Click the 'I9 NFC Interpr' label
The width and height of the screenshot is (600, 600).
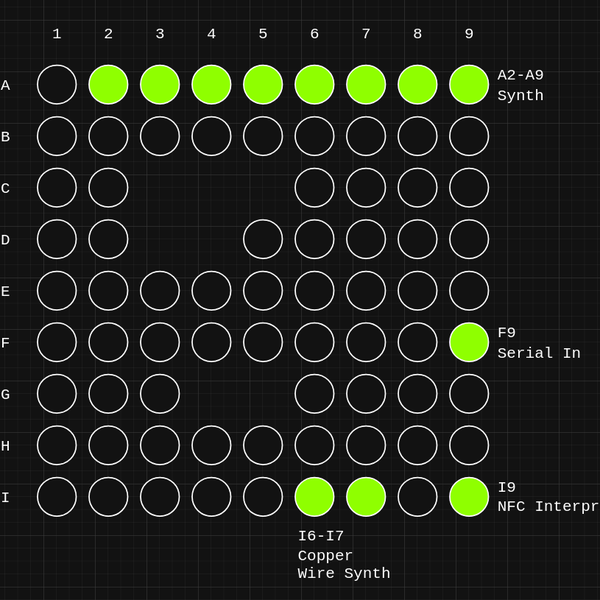[x=548, y=497]
